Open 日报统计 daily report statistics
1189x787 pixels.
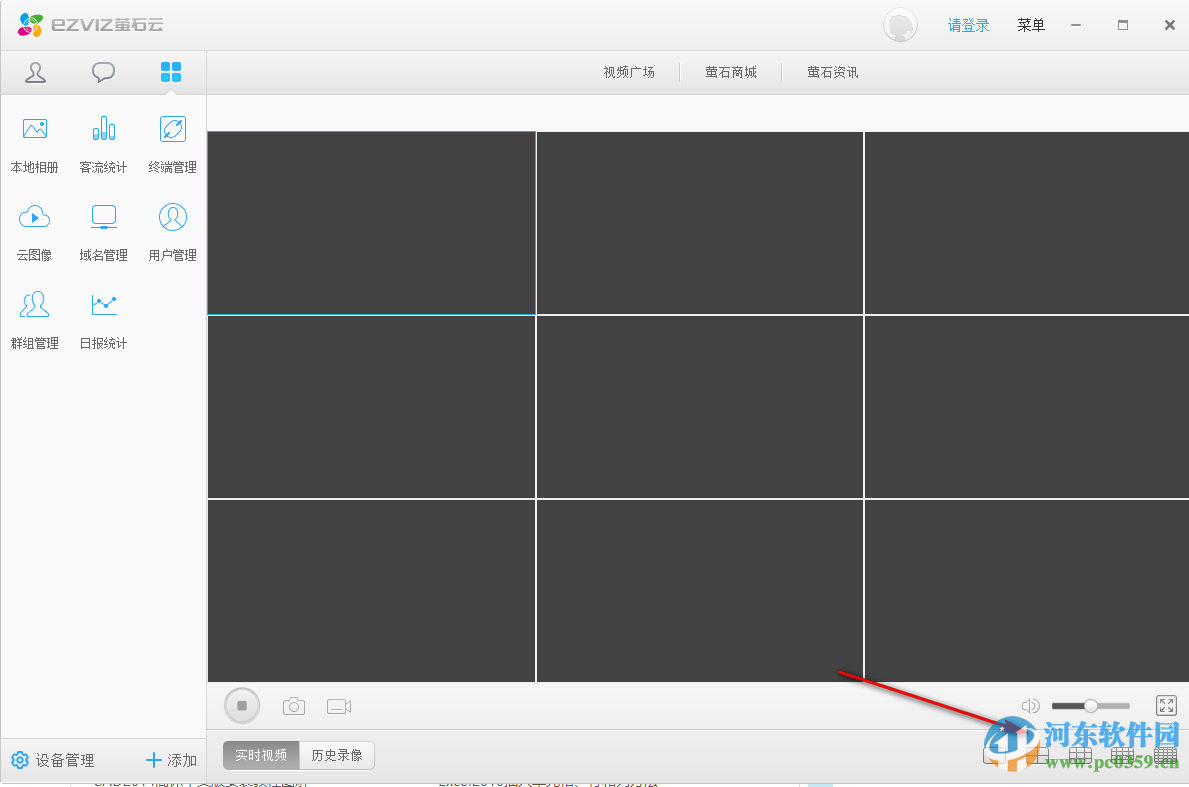[x=103, y=320]
